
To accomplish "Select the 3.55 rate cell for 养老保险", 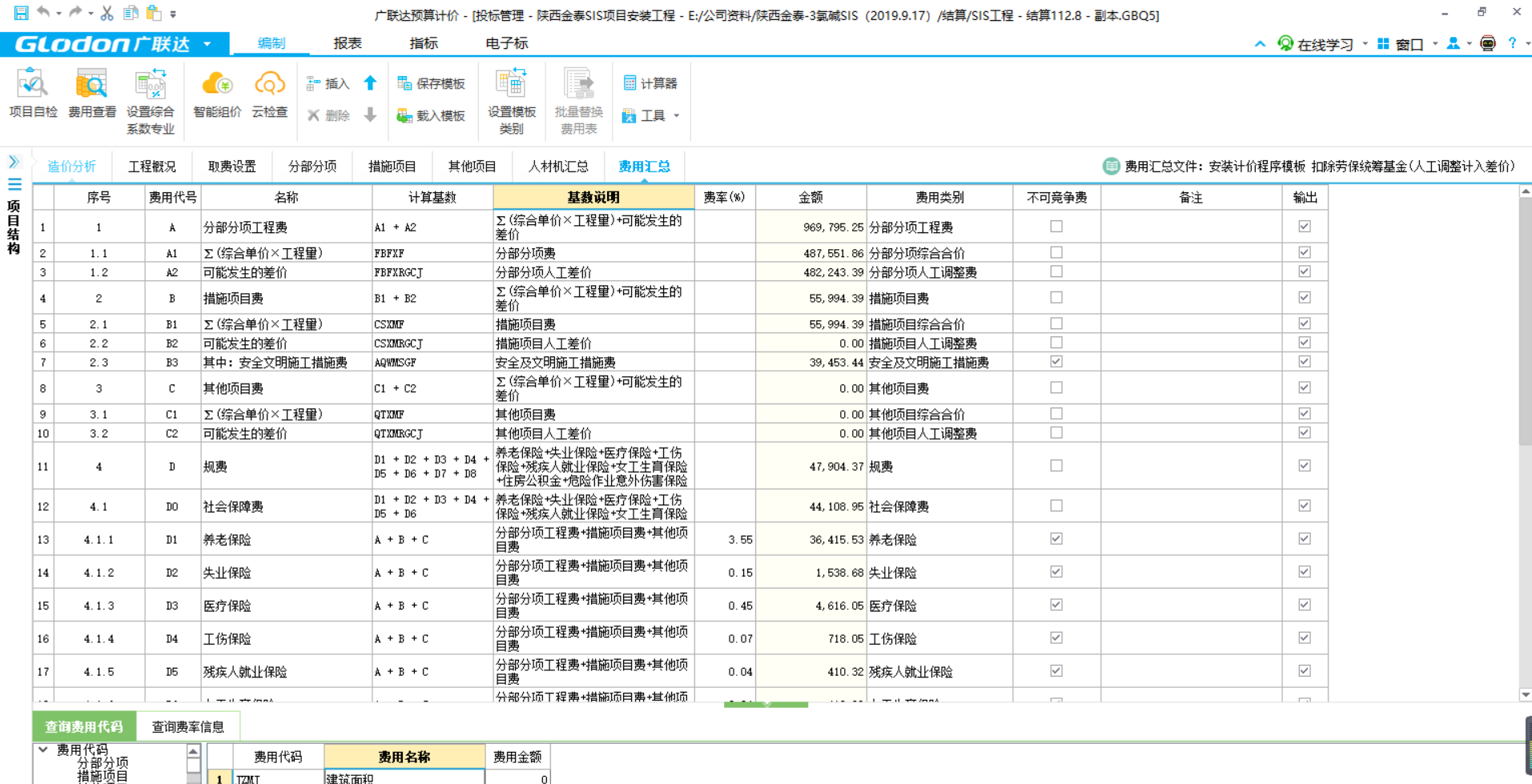I will pyautogui.click(x=725, y=540).
